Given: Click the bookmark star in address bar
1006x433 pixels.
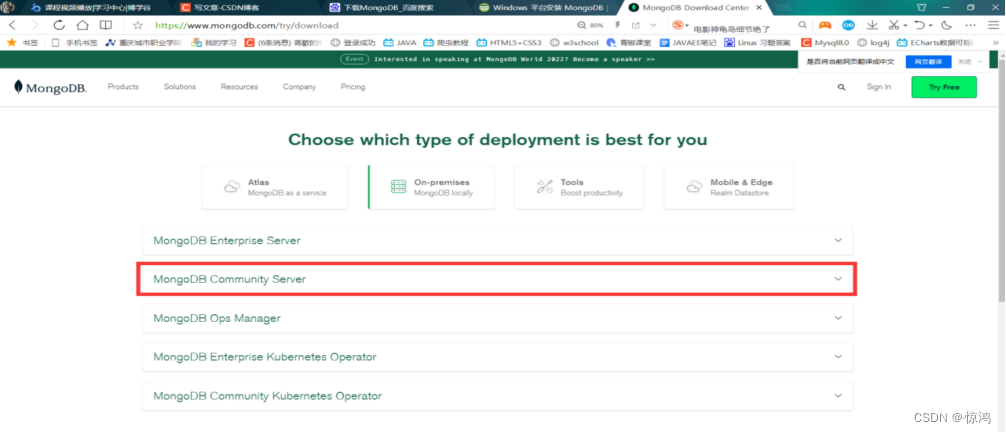Looking at the screenshot, I should (137, 25).
